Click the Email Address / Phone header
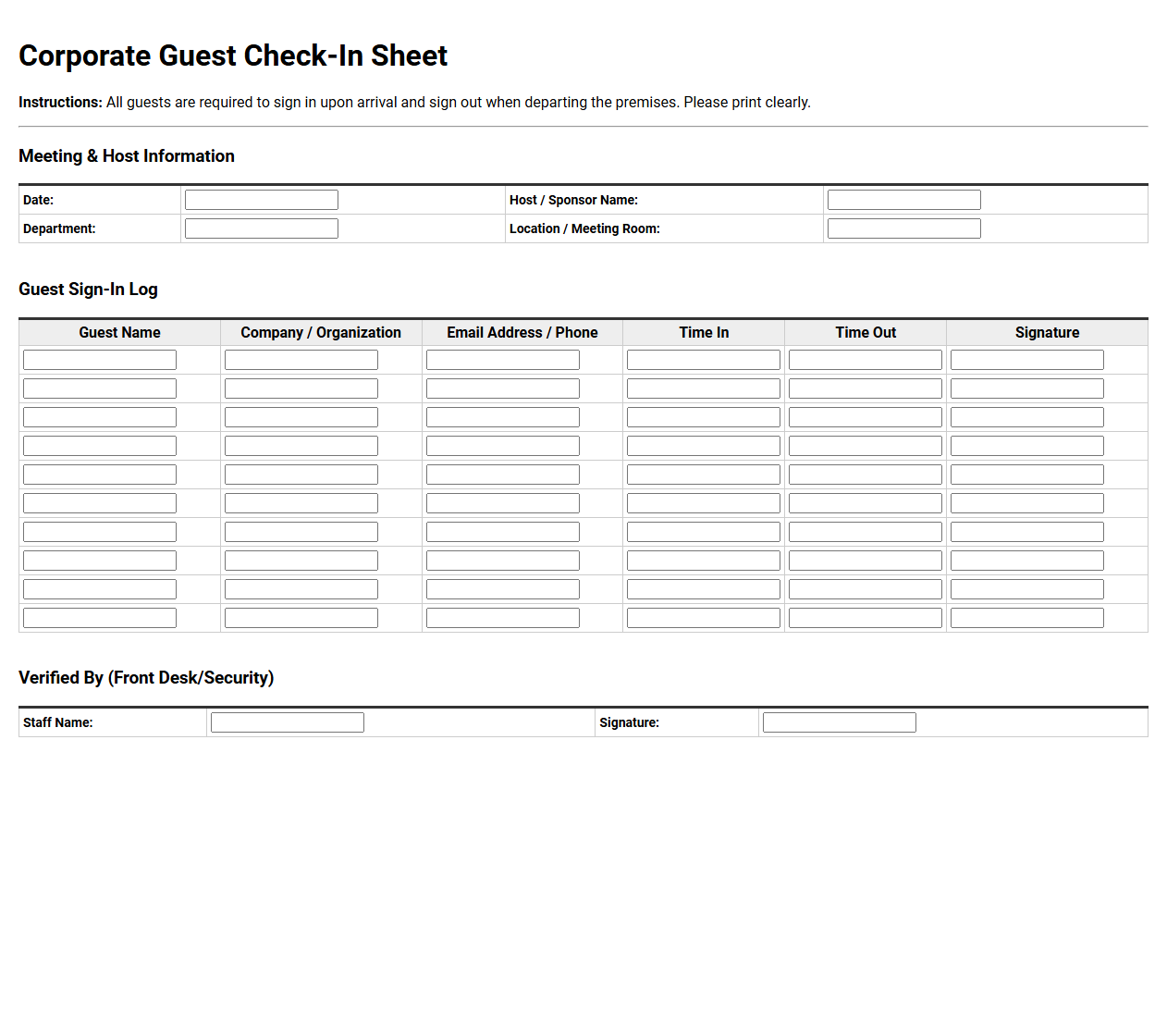The height and width of the screenshot is (1036, 1167). click(x=522, y=332)
